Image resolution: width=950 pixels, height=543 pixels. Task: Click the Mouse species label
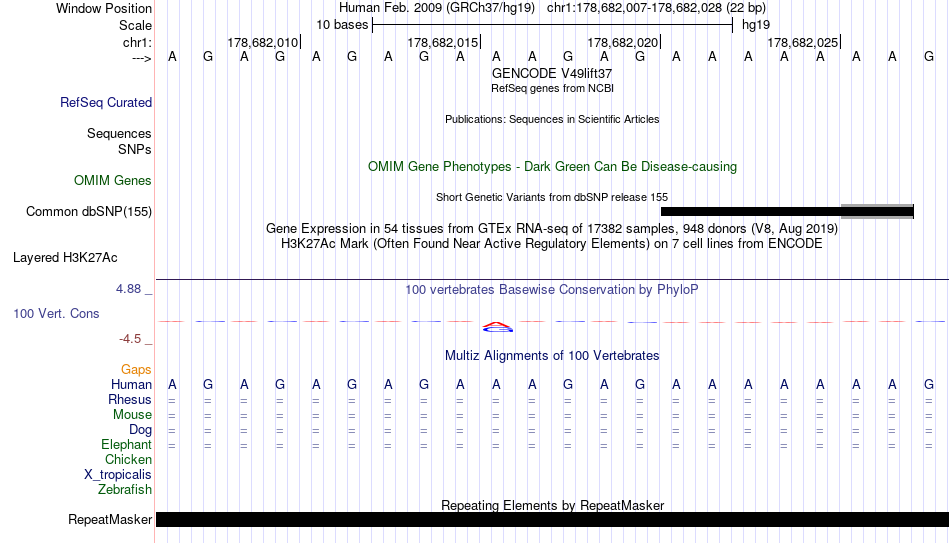point(132,415)
